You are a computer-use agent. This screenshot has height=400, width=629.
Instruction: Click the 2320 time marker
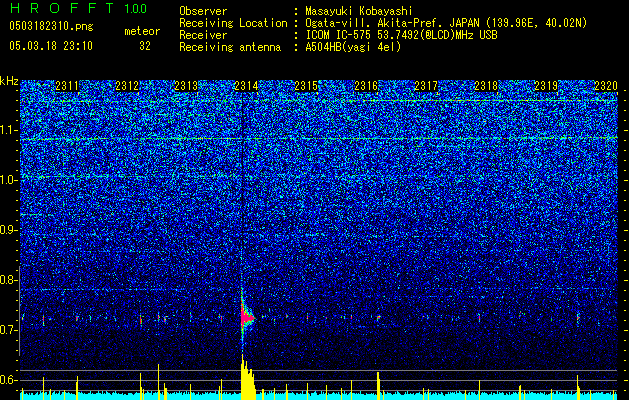point(606,86)
